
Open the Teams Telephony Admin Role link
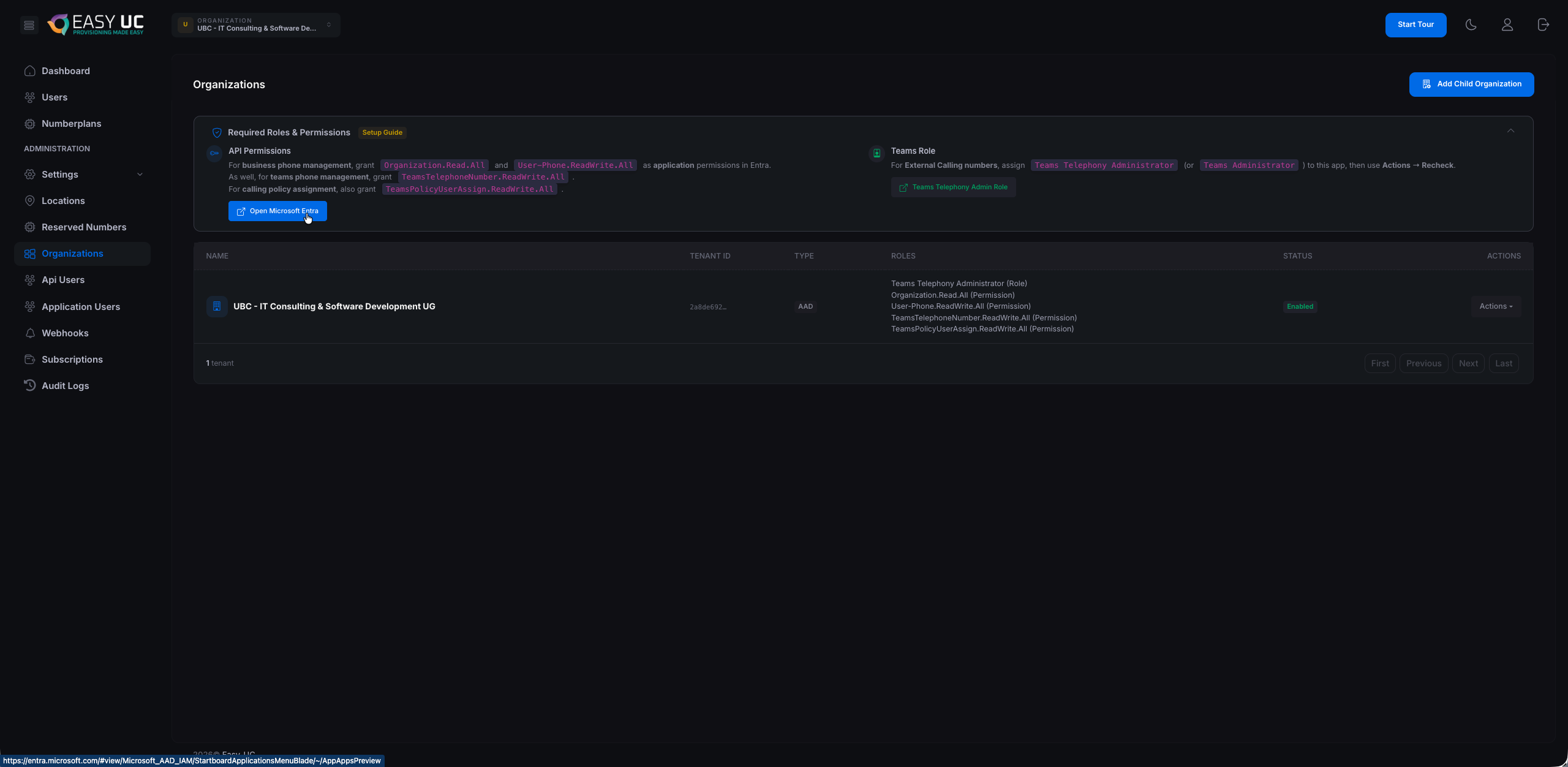coord(954,187)
